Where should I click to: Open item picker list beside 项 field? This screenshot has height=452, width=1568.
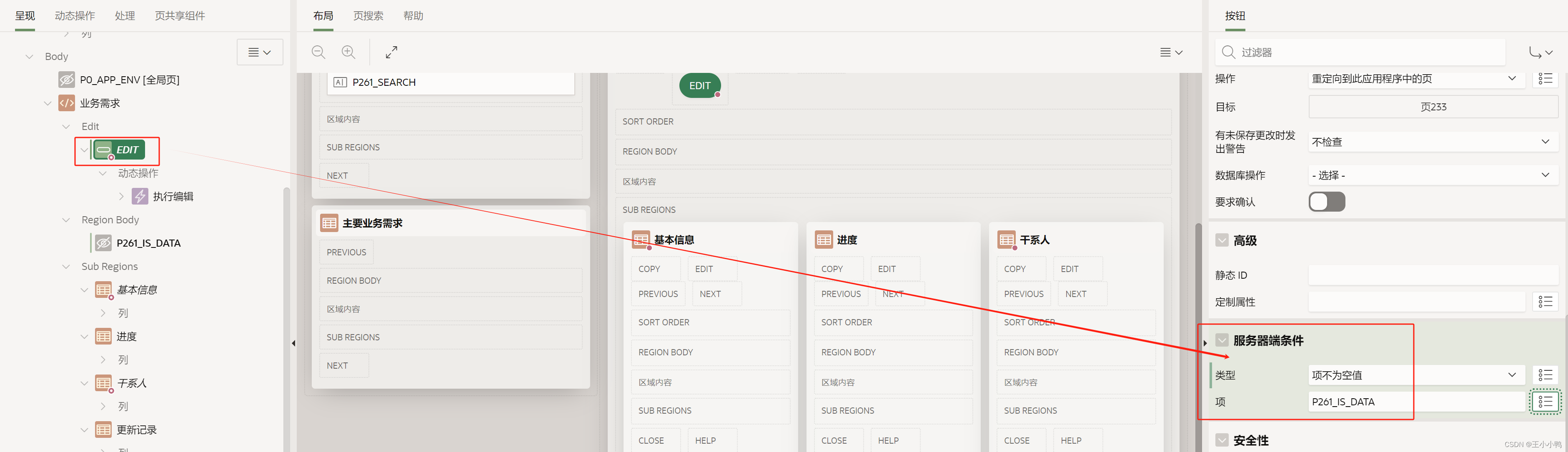(1545, 402)
